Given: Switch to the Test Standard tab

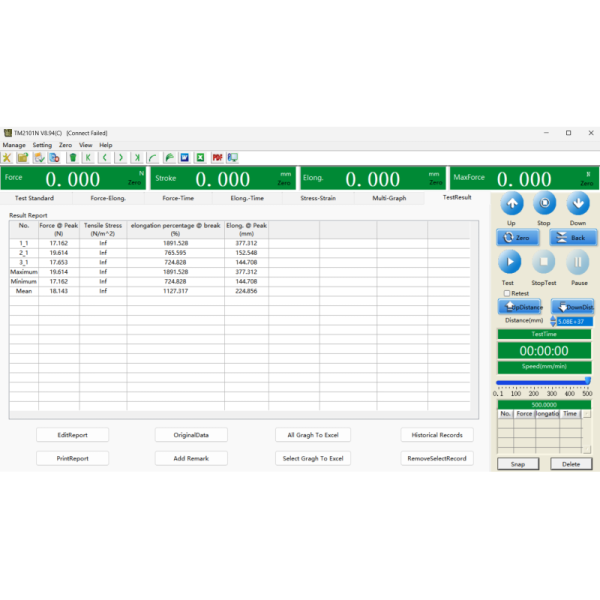Looking at the screenshot, I should coord(34,198).
